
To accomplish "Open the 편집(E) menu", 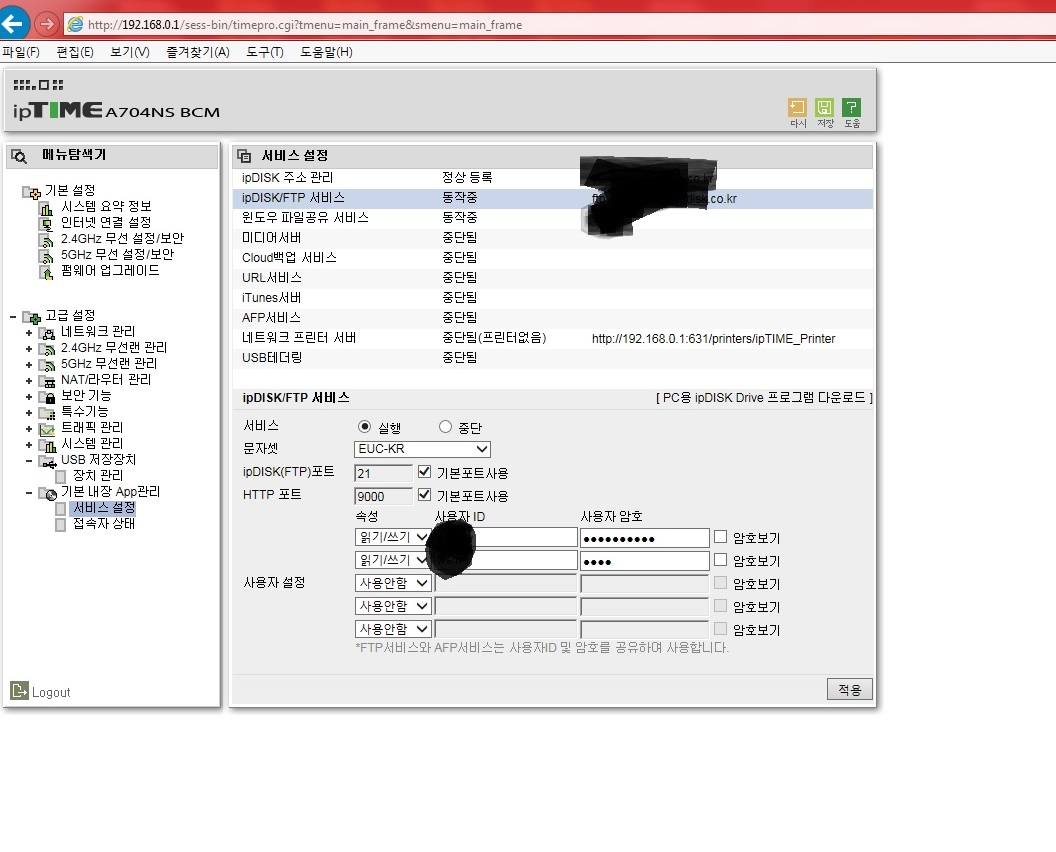I will click(x=75, y=52).
